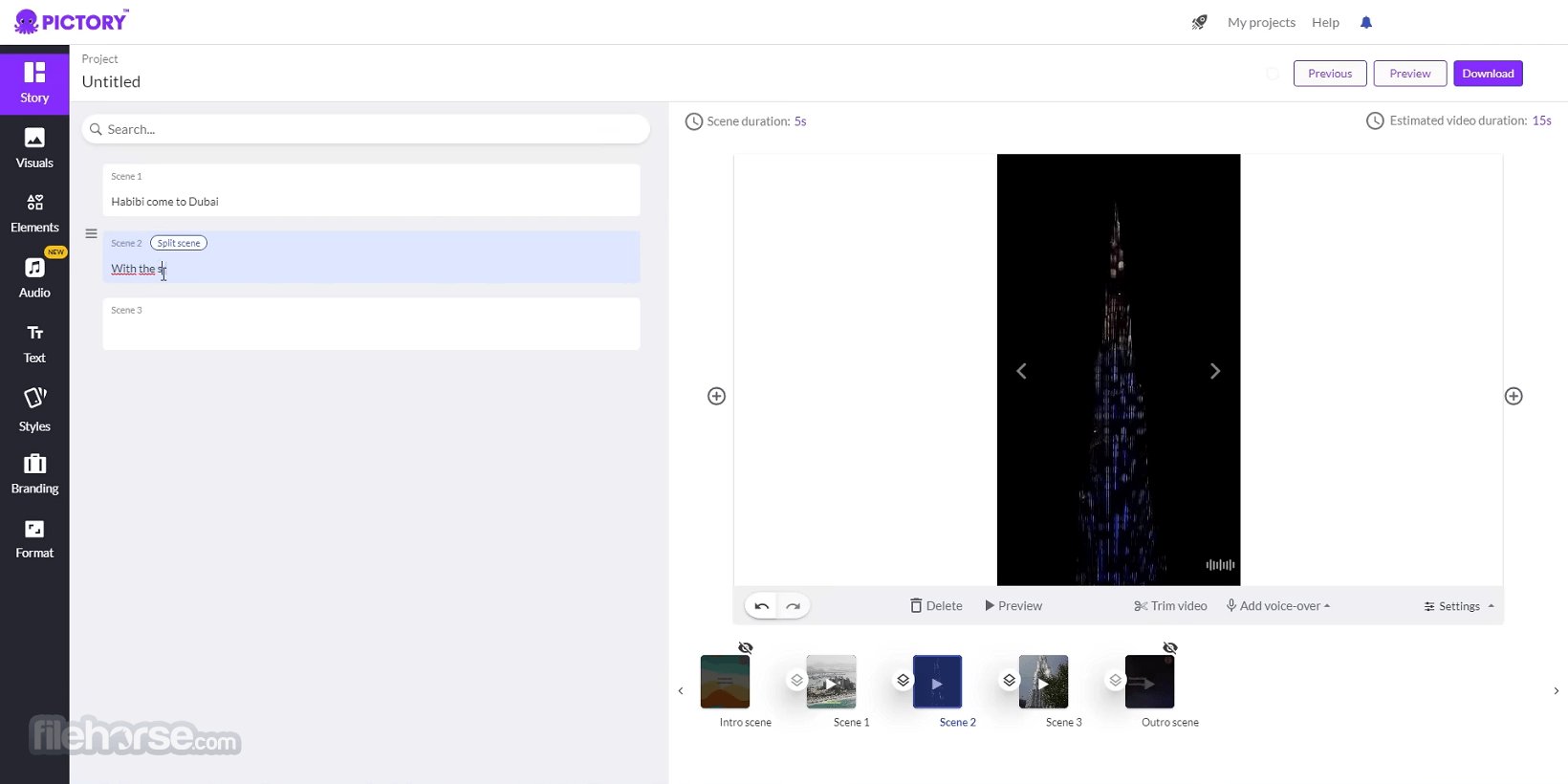Undo the last action
Screen dimensions: 1568x784
(x=761, y=606)
